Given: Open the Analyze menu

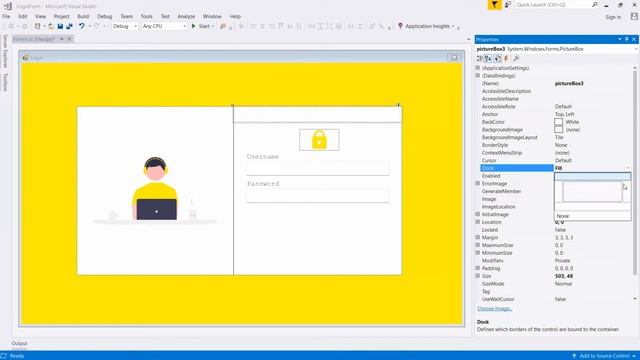Looking at the screenshot, I should coord(186,16).
